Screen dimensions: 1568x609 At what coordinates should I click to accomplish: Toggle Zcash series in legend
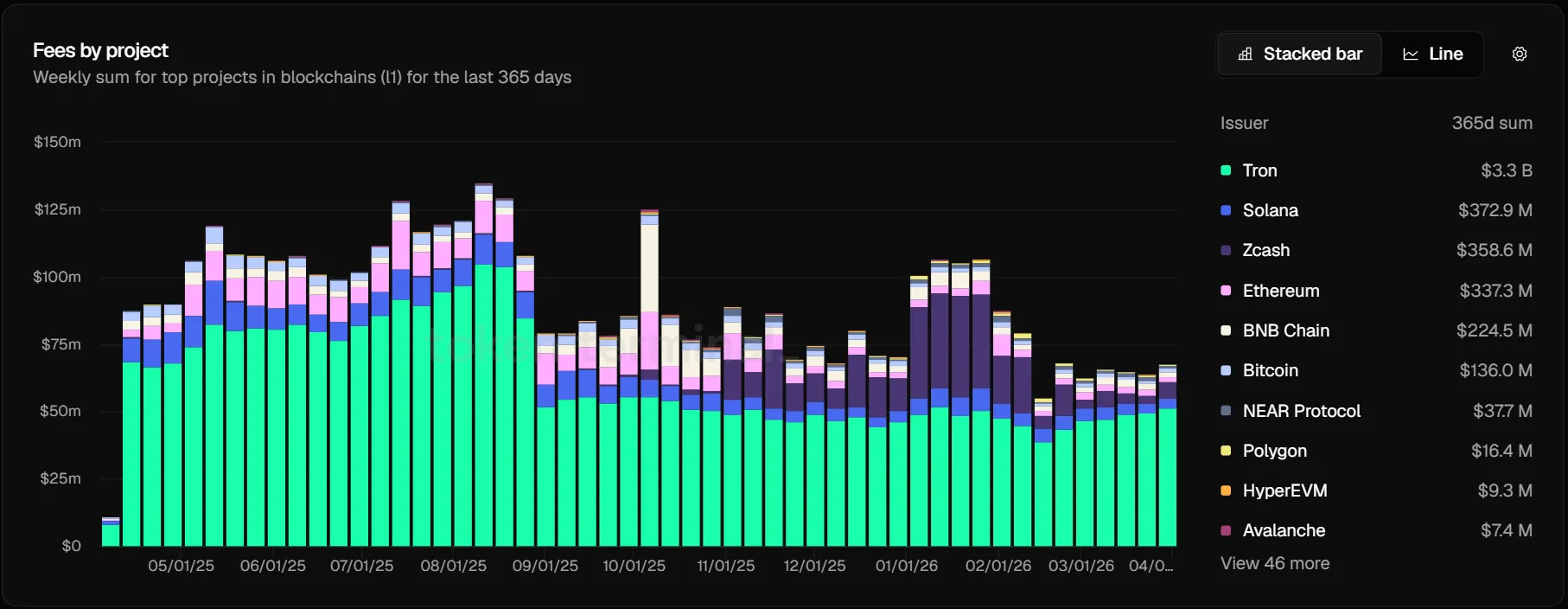point(1265,250)
